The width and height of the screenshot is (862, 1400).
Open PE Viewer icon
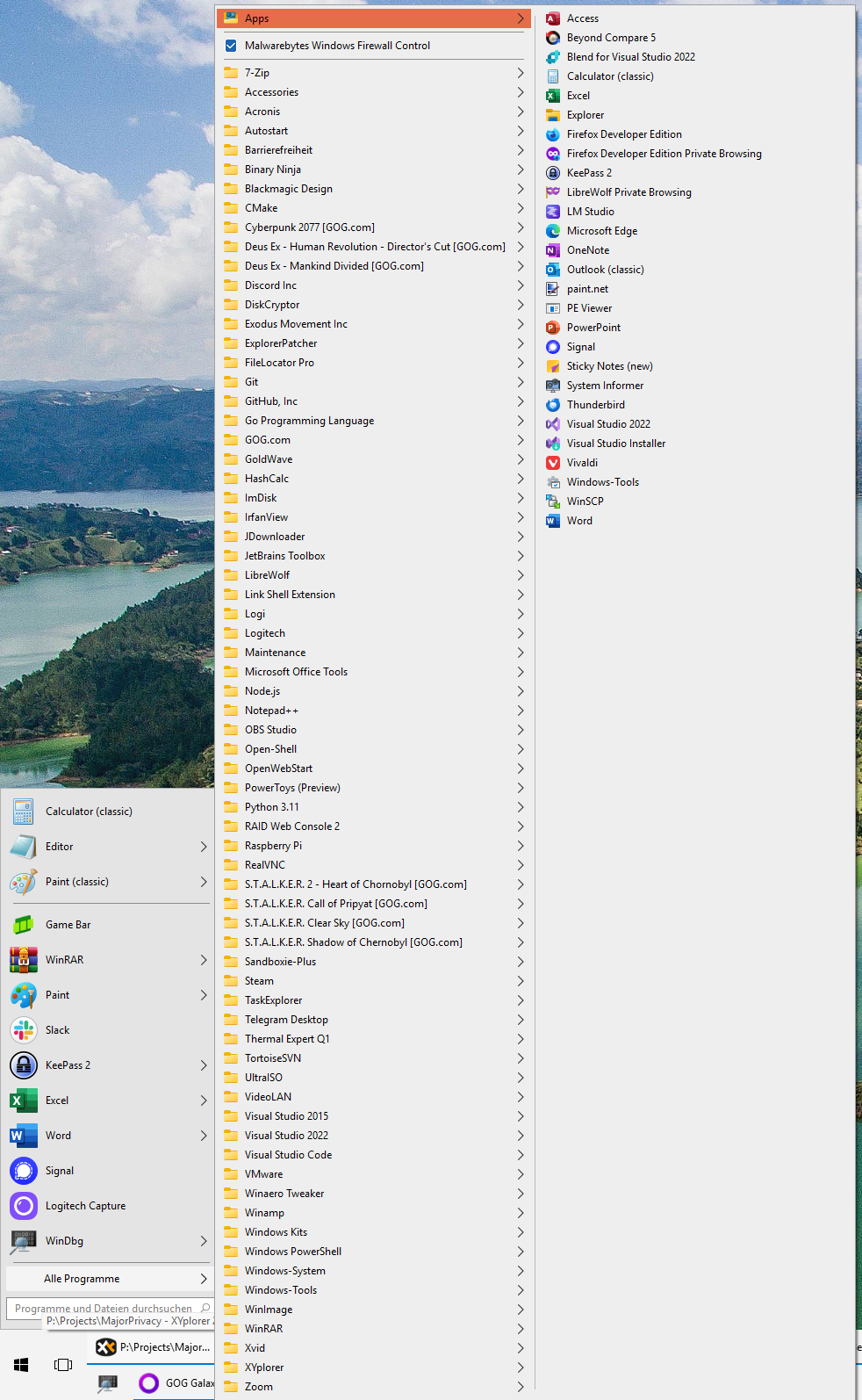tap(553, 308)
